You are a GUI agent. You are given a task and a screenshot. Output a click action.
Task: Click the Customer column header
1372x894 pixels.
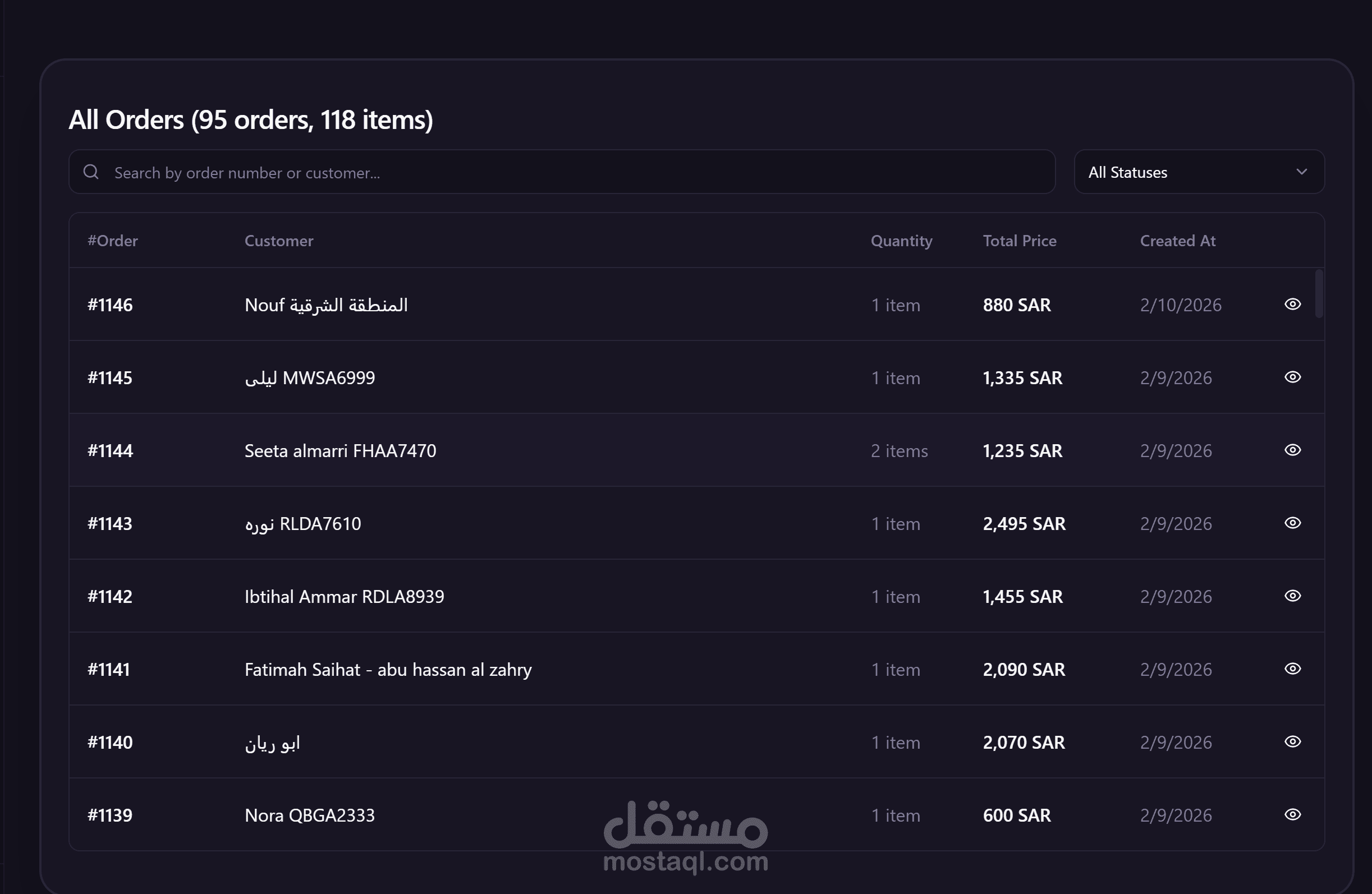pos(279,241)
